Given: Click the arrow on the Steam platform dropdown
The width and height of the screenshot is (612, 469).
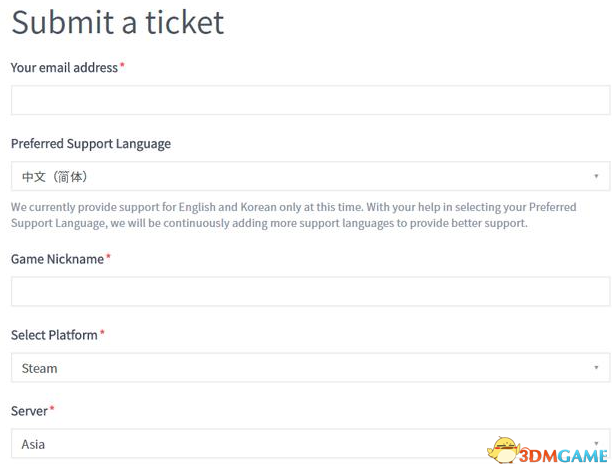Looking at the screenshot, I should (596, 368).
